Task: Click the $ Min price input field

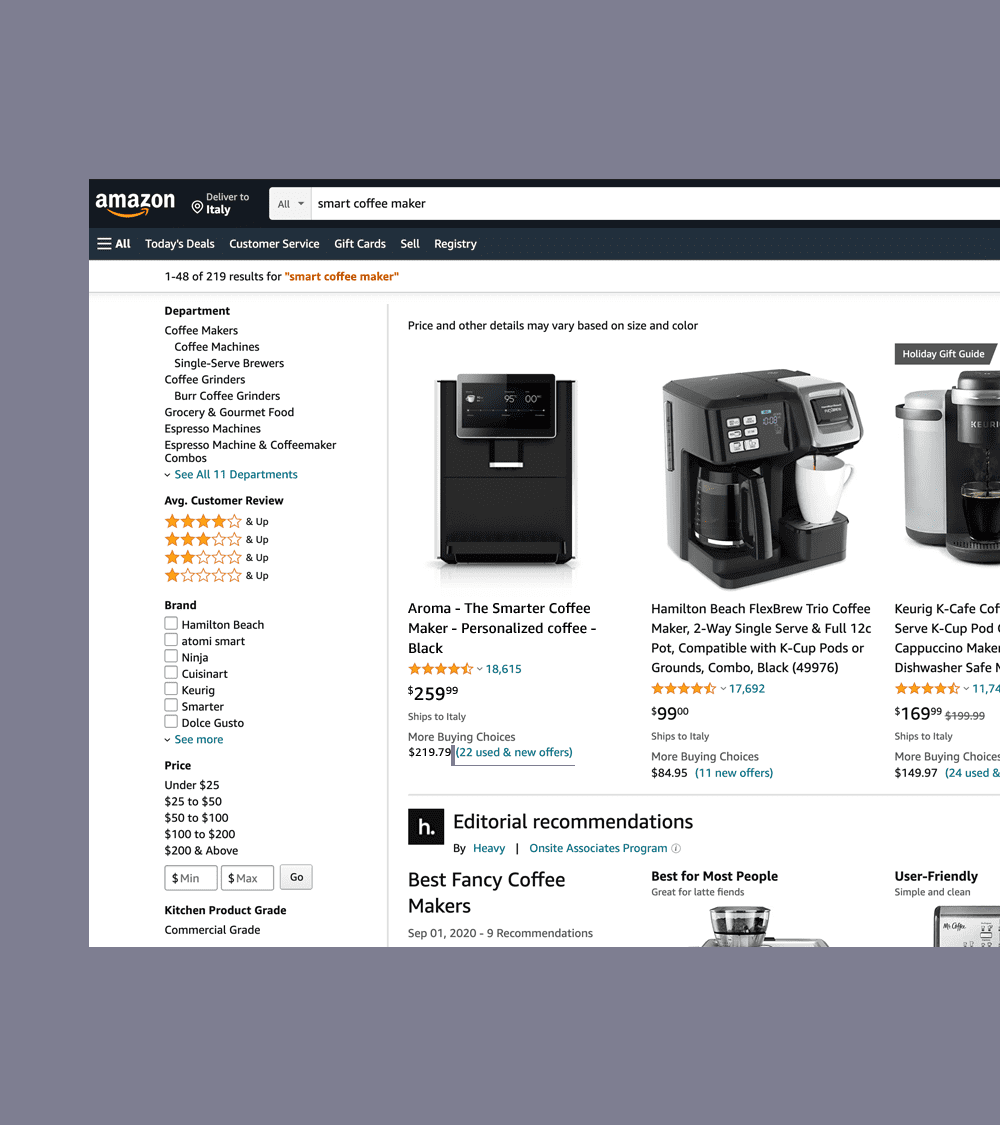Action: (191, 878)
